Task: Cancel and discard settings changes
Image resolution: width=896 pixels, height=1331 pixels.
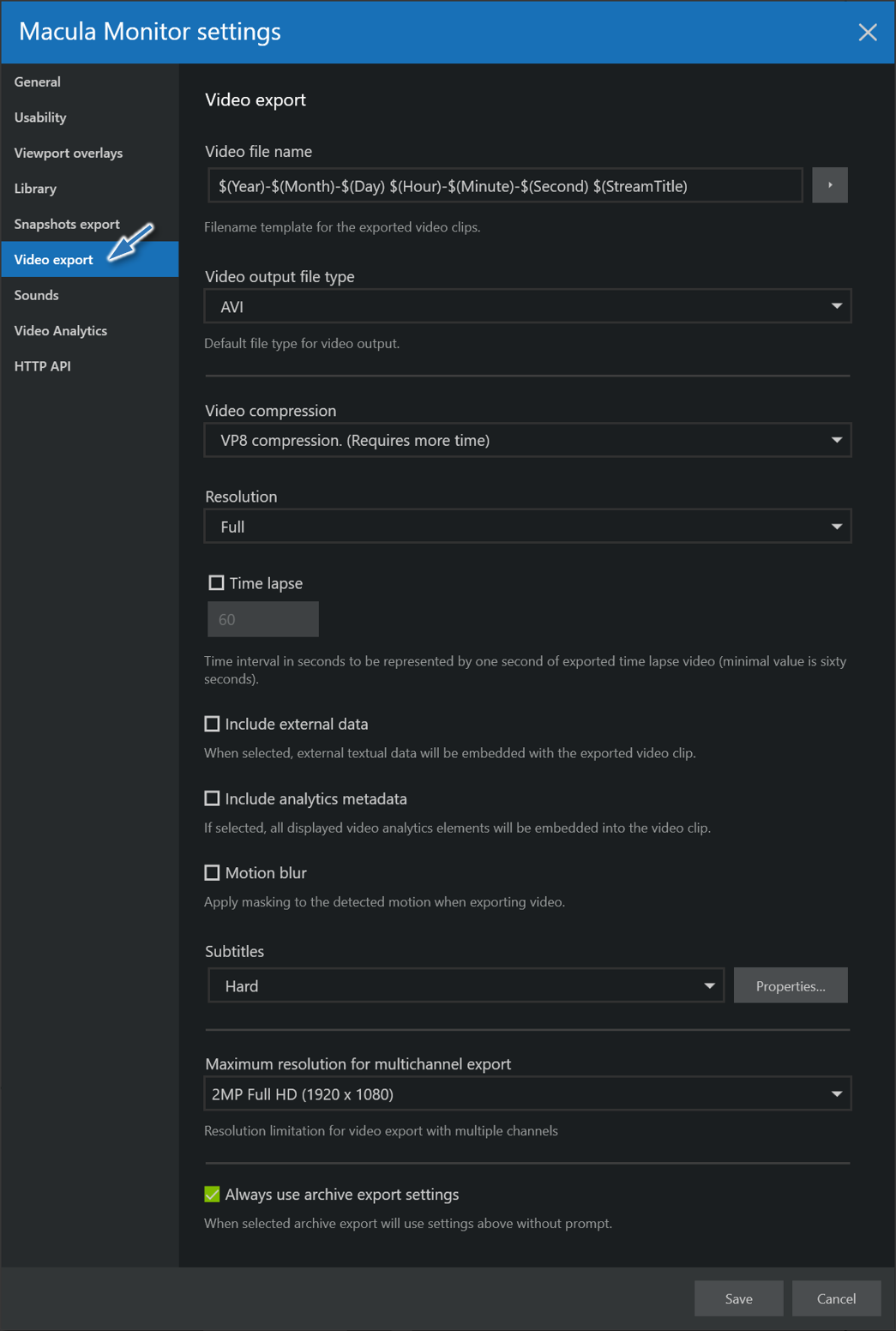Action: pyautogui.click(x=836, y=1298)
